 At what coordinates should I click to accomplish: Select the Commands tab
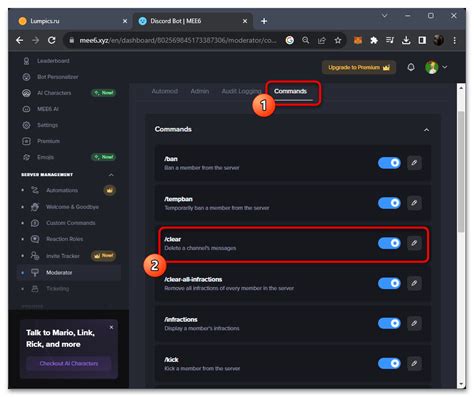(x=290, y=91)
